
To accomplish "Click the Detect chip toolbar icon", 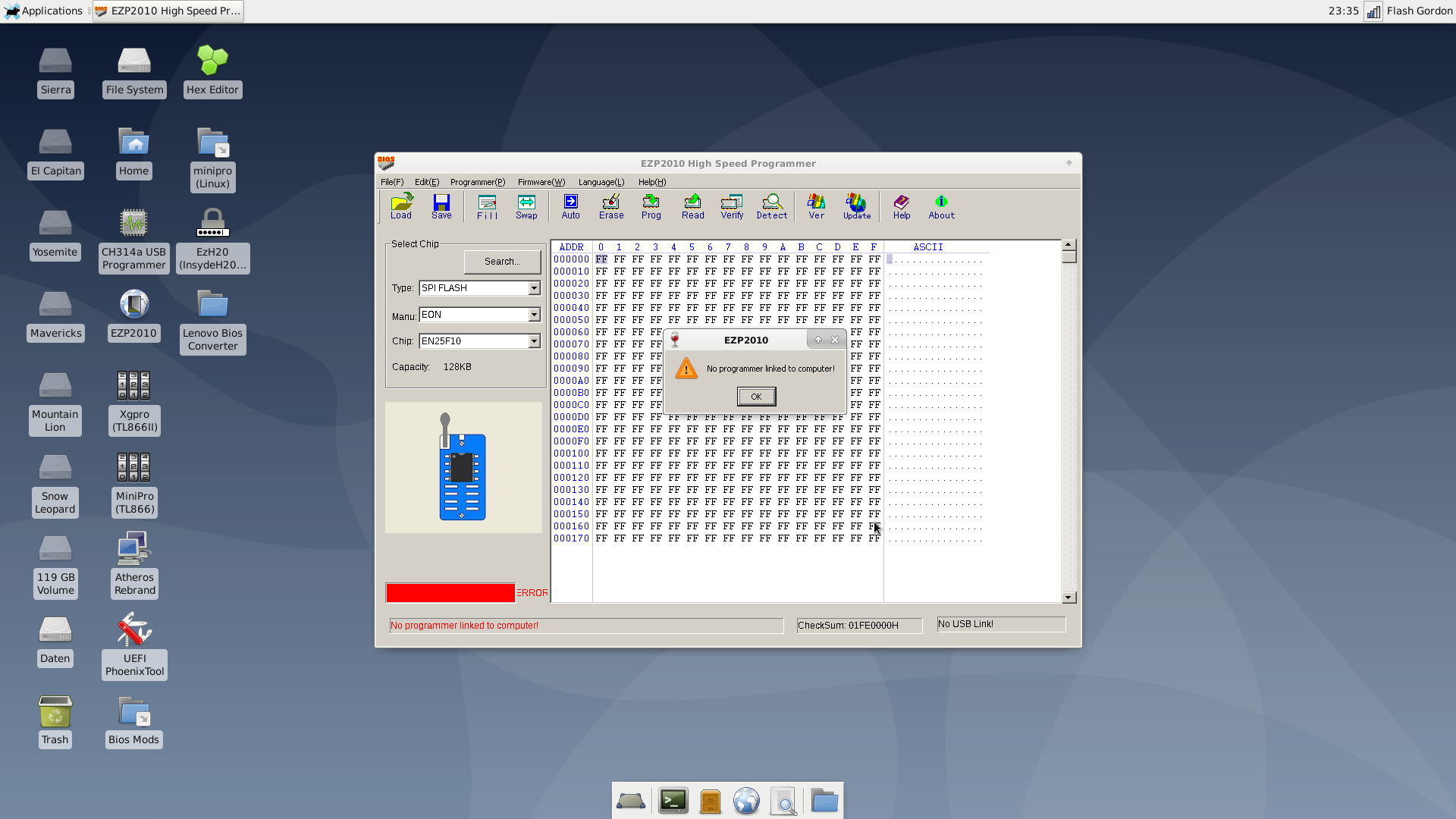I will pyautogui.click(x=771, y=206).
